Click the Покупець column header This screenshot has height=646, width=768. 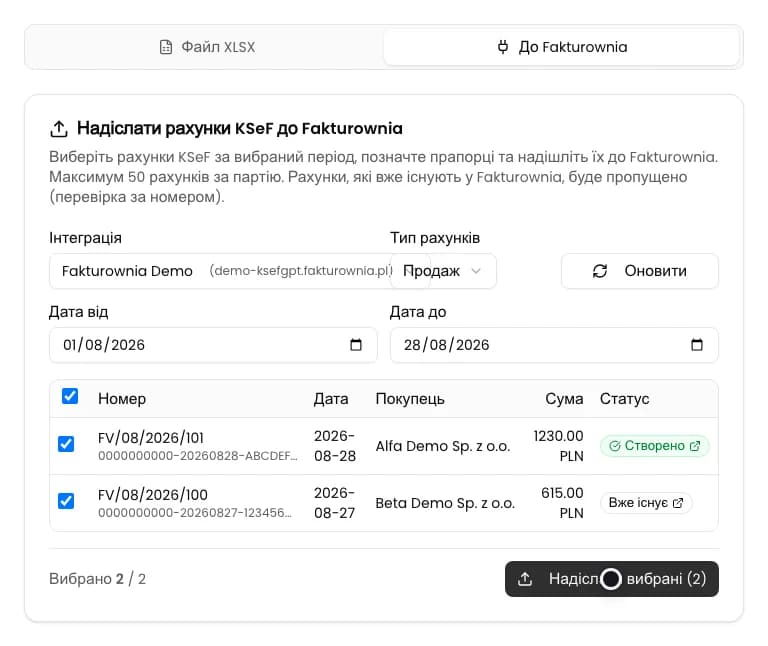pyautogui.click(x=410, y=399)
